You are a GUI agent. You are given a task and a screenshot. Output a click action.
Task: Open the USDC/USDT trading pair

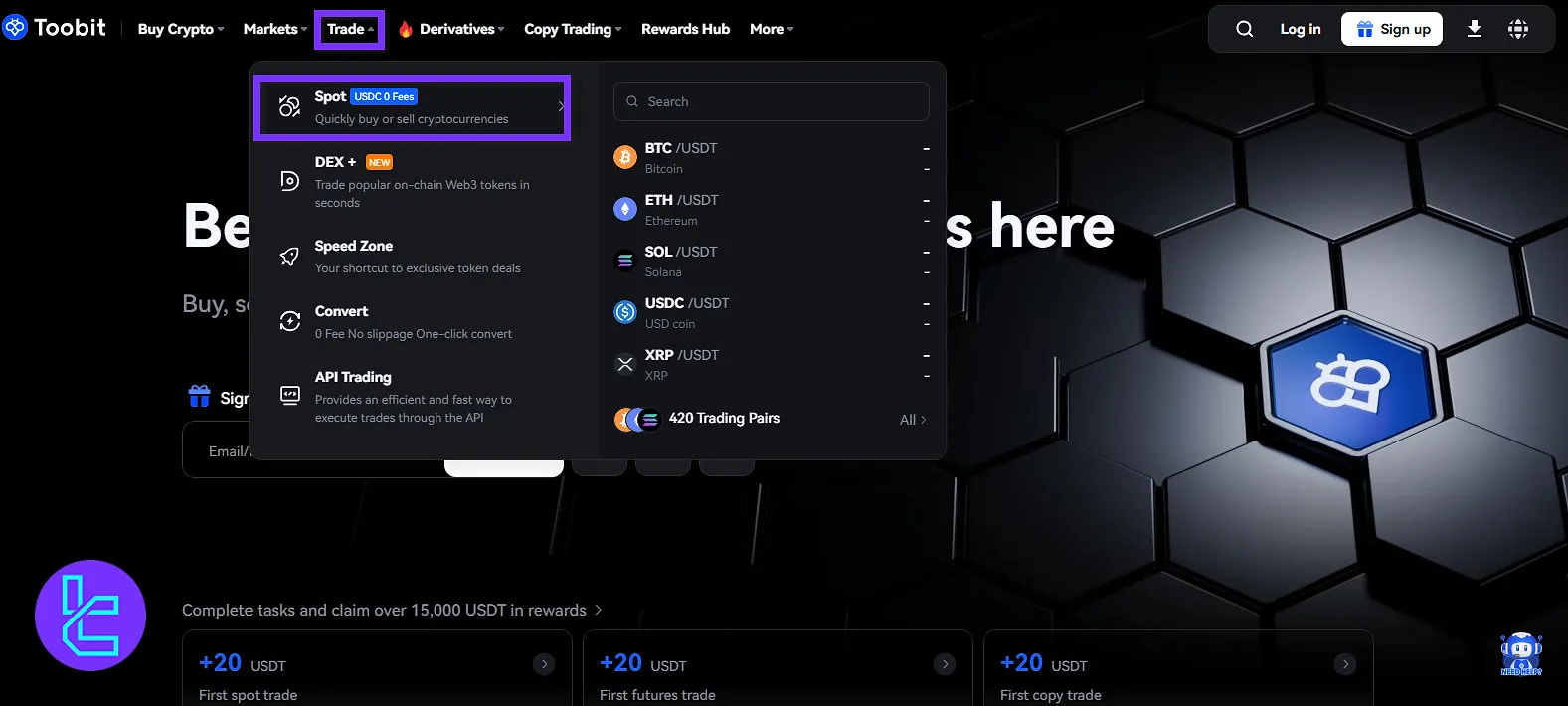(772, 313)
